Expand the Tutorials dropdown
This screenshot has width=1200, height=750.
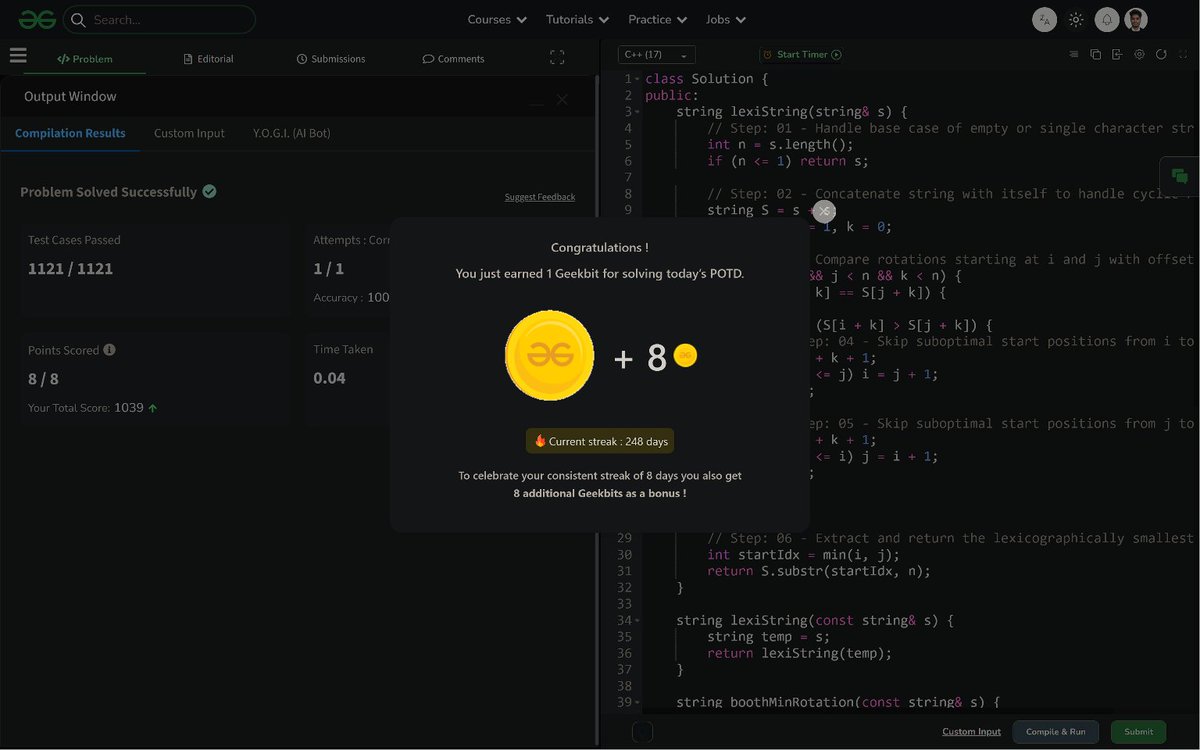[x=577, y=19]
